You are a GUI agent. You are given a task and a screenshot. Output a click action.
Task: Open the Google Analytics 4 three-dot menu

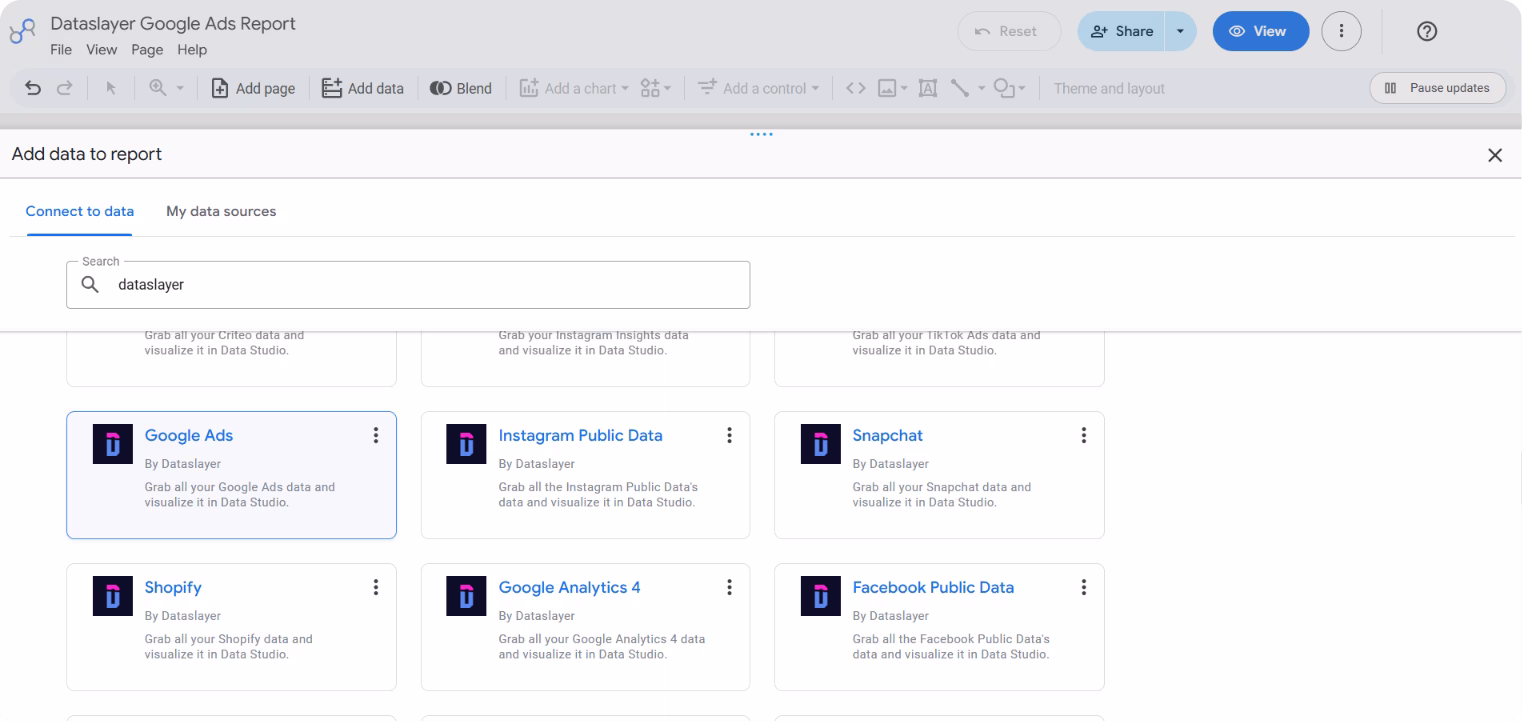[729, 587]
